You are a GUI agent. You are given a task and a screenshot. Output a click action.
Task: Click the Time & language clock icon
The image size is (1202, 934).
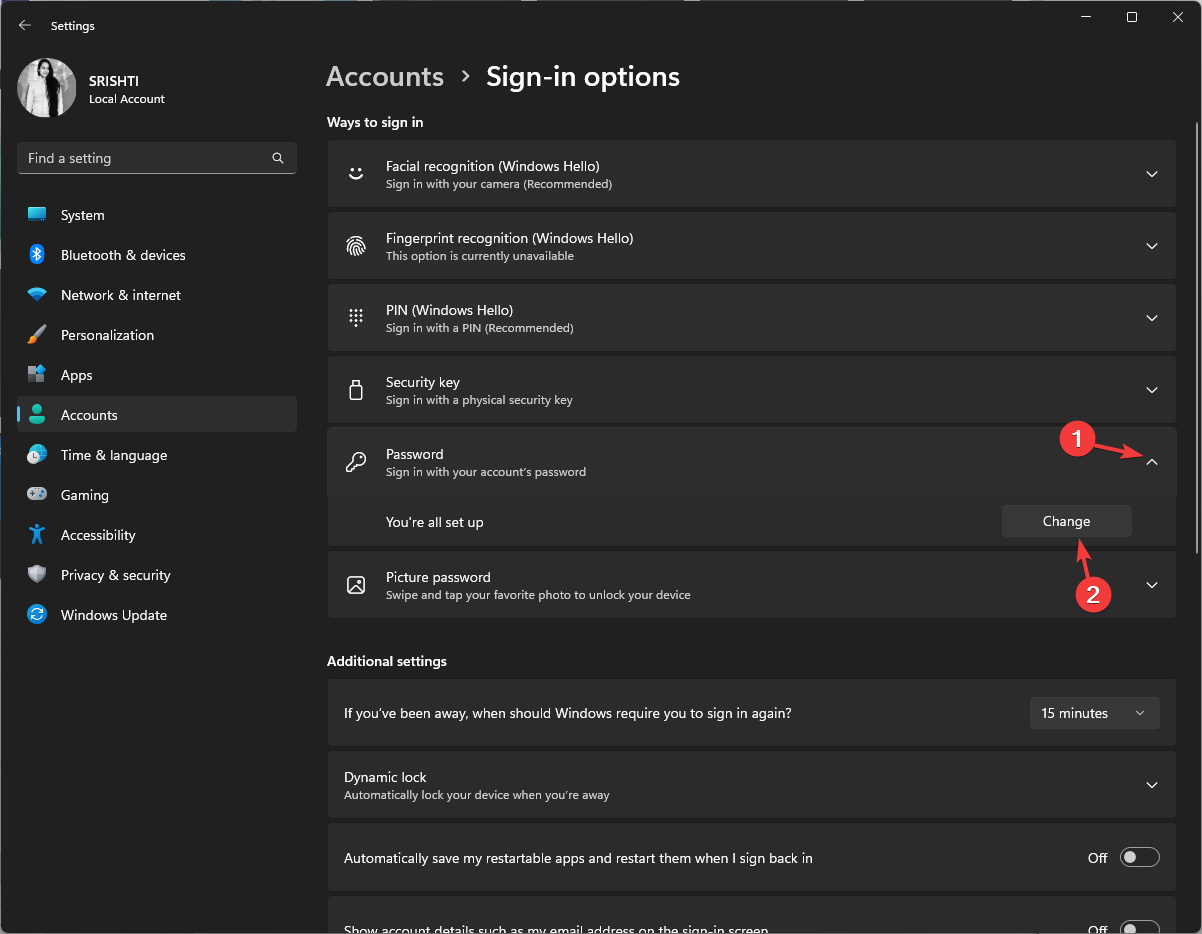[x=37, y=455]
